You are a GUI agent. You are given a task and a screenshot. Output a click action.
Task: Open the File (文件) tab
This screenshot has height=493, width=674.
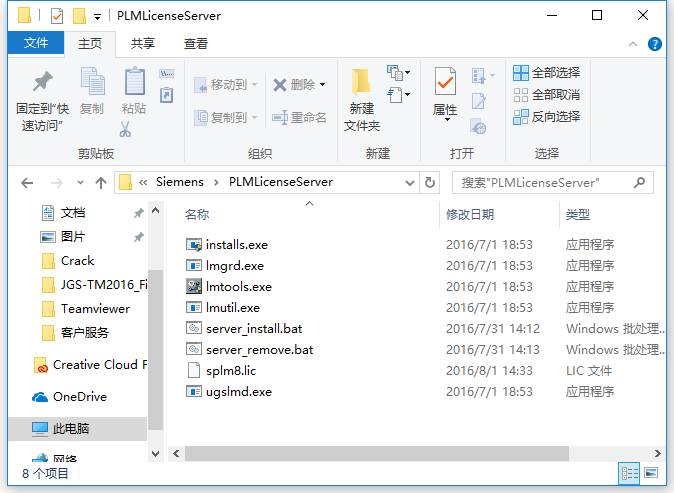pyautogui.click(x=36, y=43)
